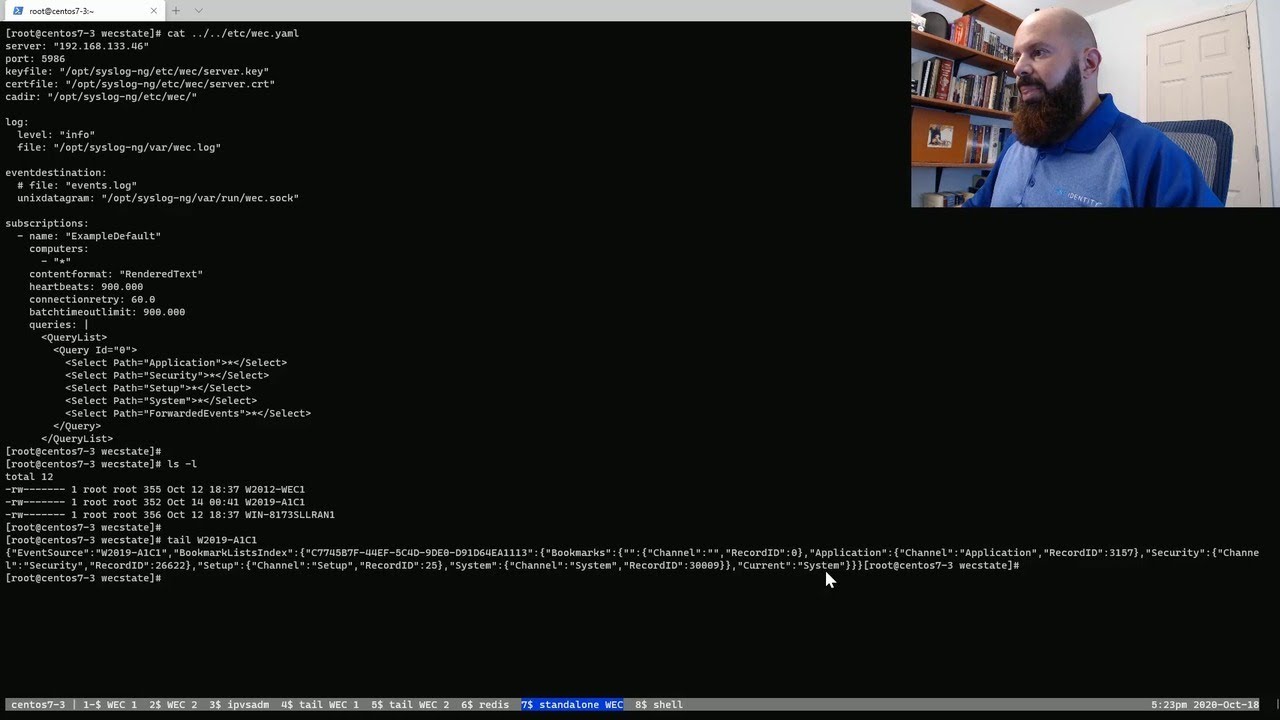Click the 'connectionretry: 60.0' line

point(92,300)
